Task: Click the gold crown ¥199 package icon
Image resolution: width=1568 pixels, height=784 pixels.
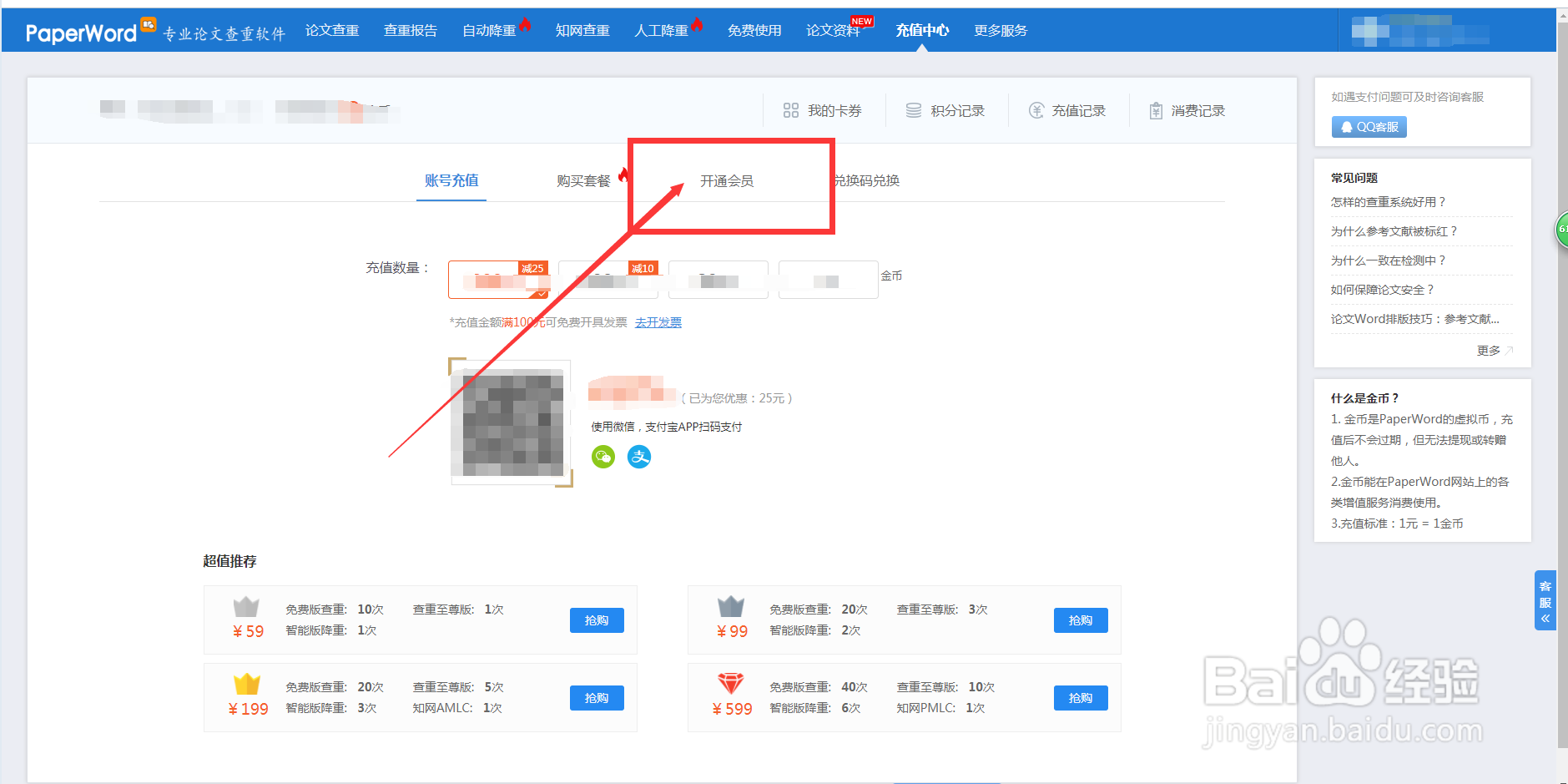Action: (246, 684)
